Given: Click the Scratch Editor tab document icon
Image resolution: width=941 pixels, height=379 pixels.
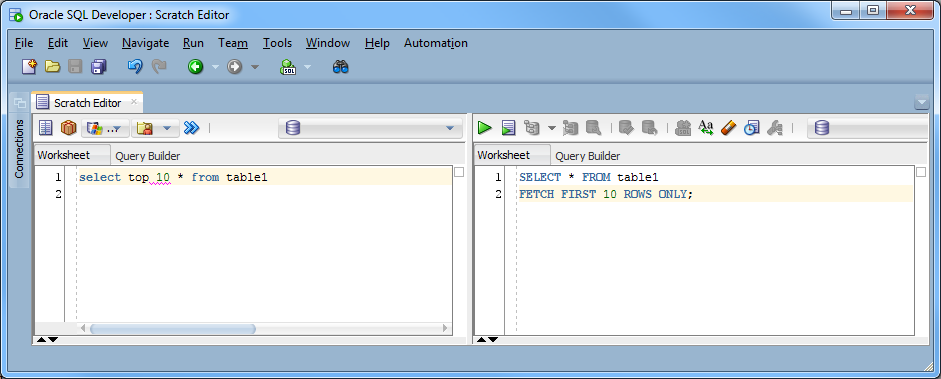Looking at the screenshot, I should 43,103.
